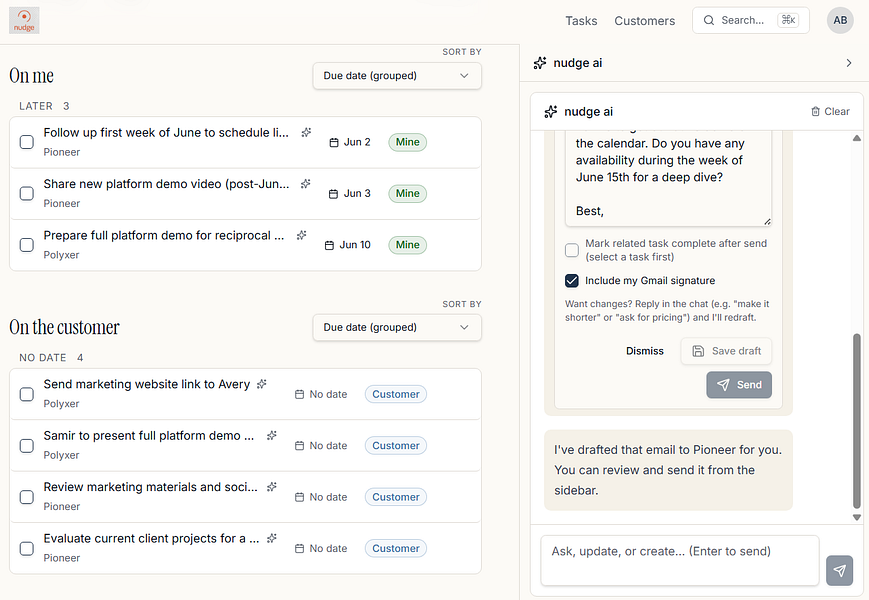Click the sparkle icon in nudge ai chat card header

(550, 112)
